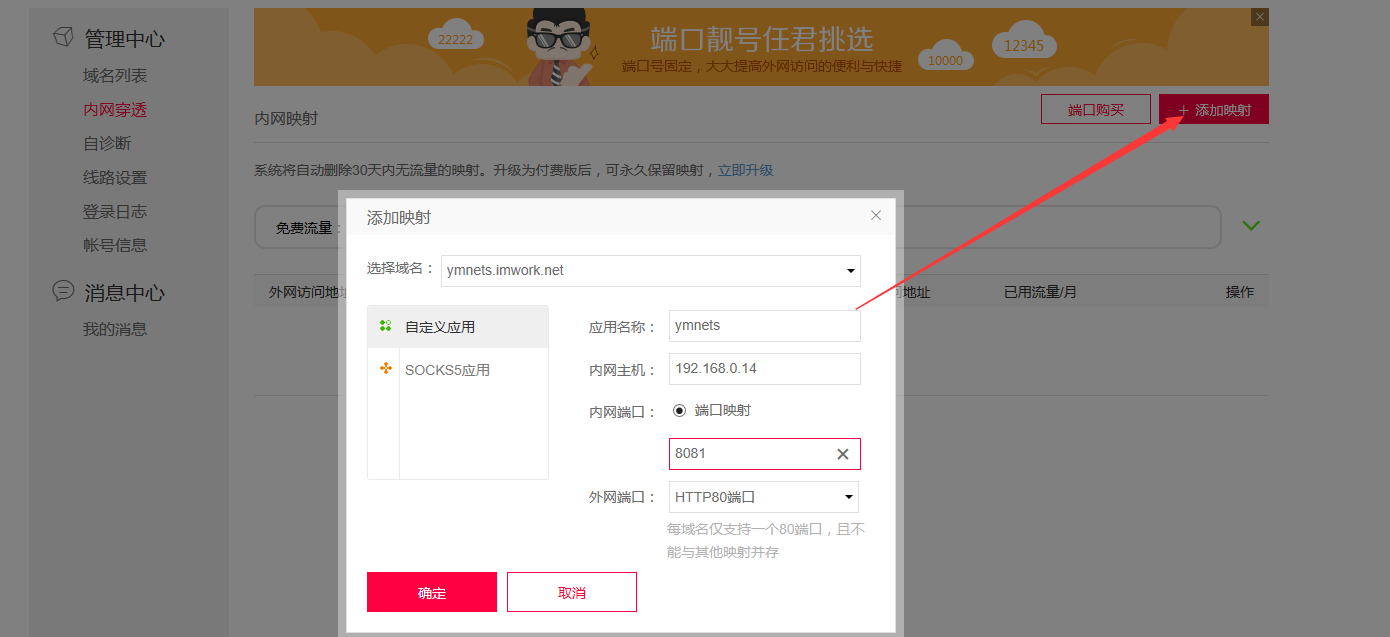Open 线路设置 in the sidebar

pos(115,178)
